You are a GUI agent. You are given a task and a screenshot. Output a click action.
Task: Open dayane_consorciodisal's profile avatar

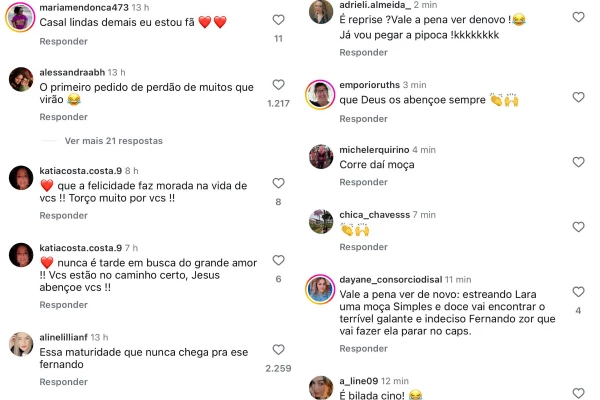pyautogui.click(x=320, y=289)
